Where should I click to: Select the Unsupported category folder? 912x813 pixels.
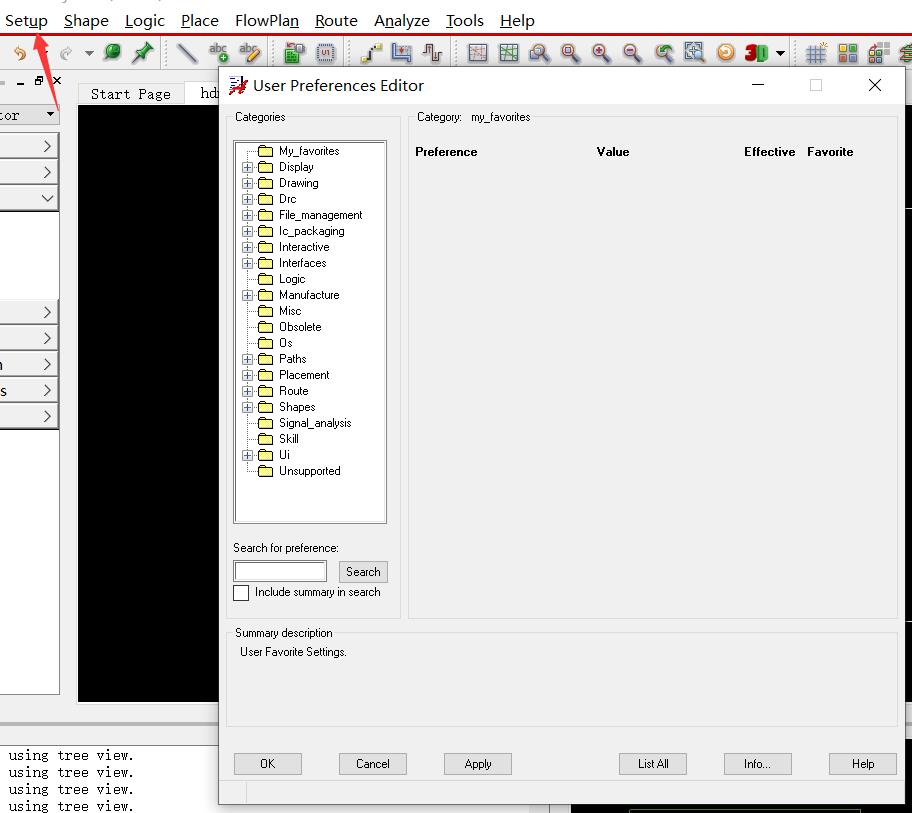(x=299, y=471)
